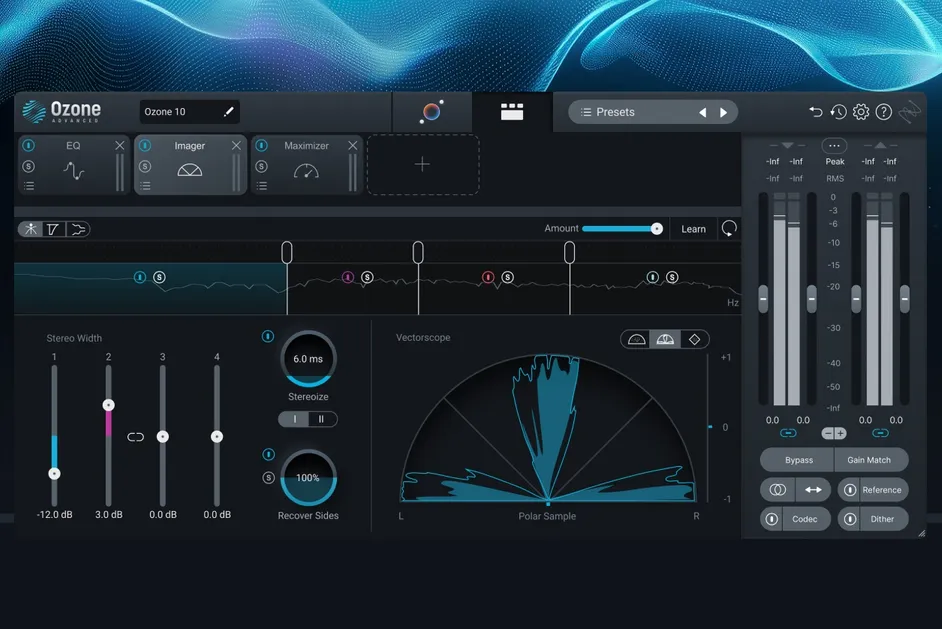This screenshot has width=942, height=629.
Task: Click the reset circular arrow beside Learn
Action: [x=729, y=228]
